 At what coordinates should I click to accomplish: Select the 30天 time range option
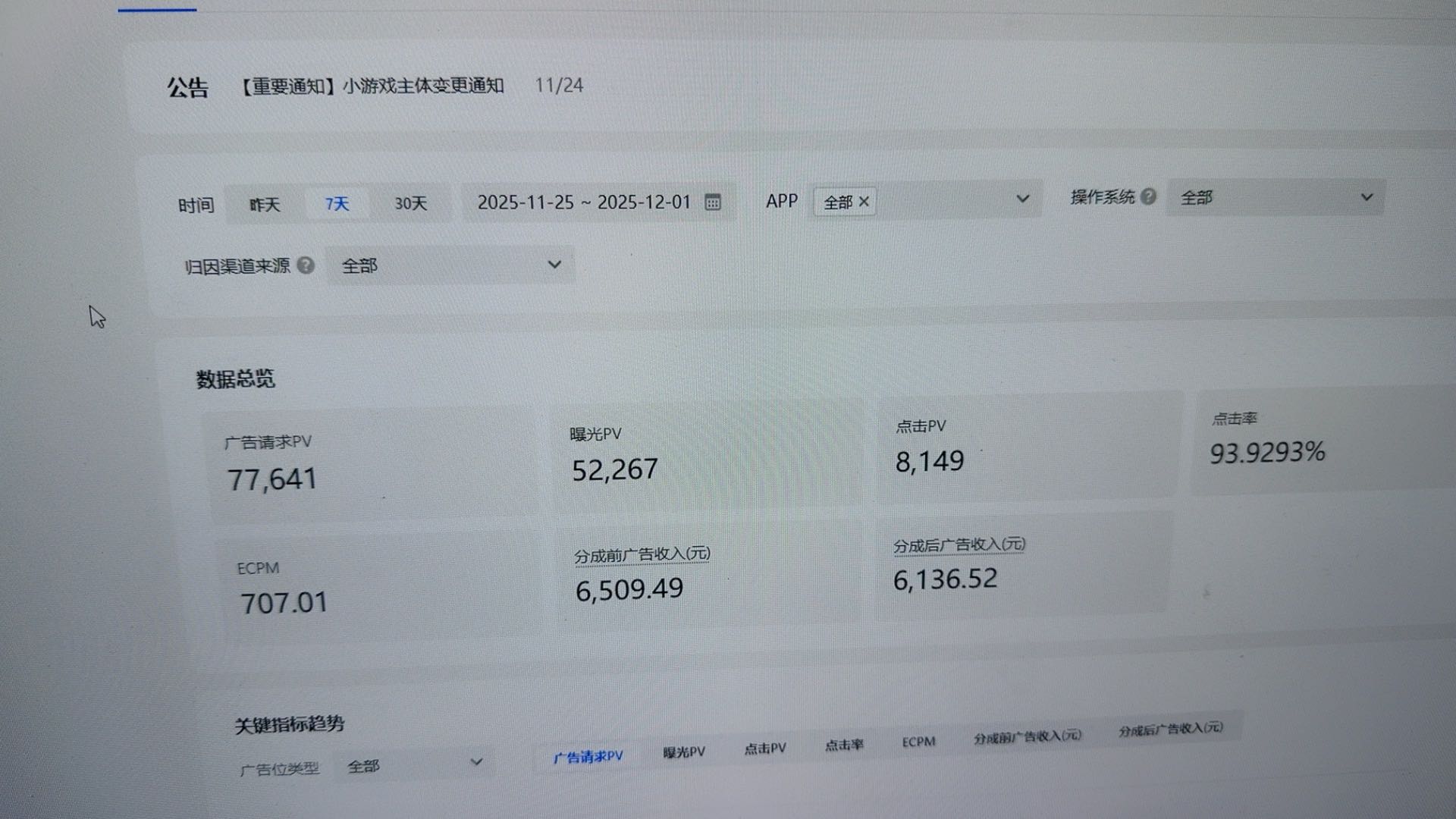[410, 203]
